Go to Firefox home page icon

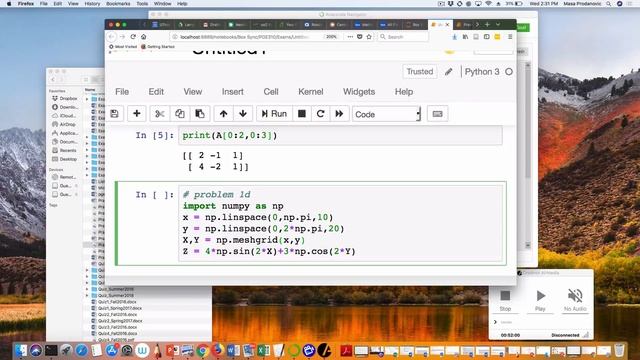click(x=144, y=37)
